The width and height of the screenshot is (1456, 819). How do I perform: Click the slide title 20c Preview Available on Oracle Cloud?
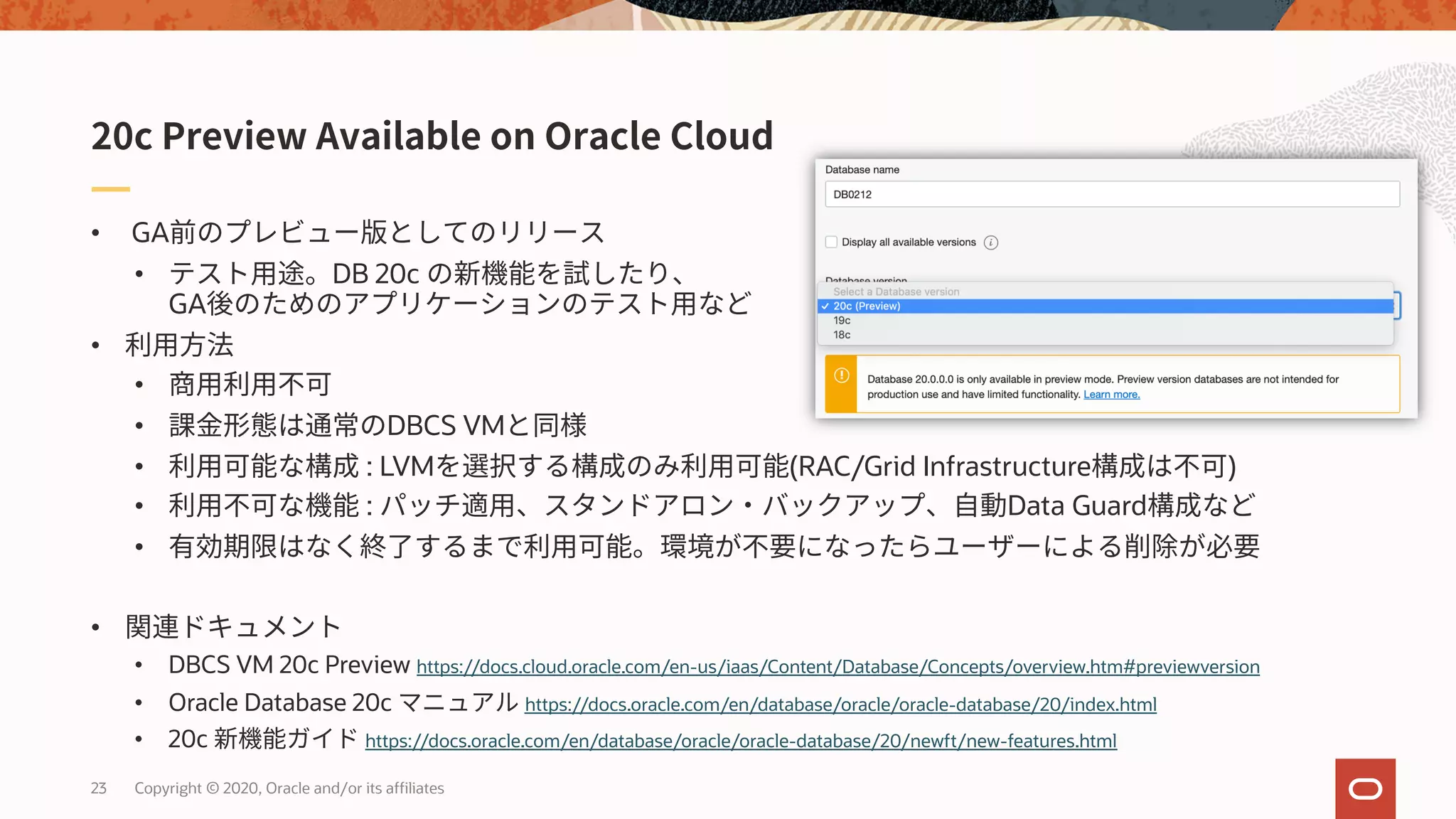point(432,135)
